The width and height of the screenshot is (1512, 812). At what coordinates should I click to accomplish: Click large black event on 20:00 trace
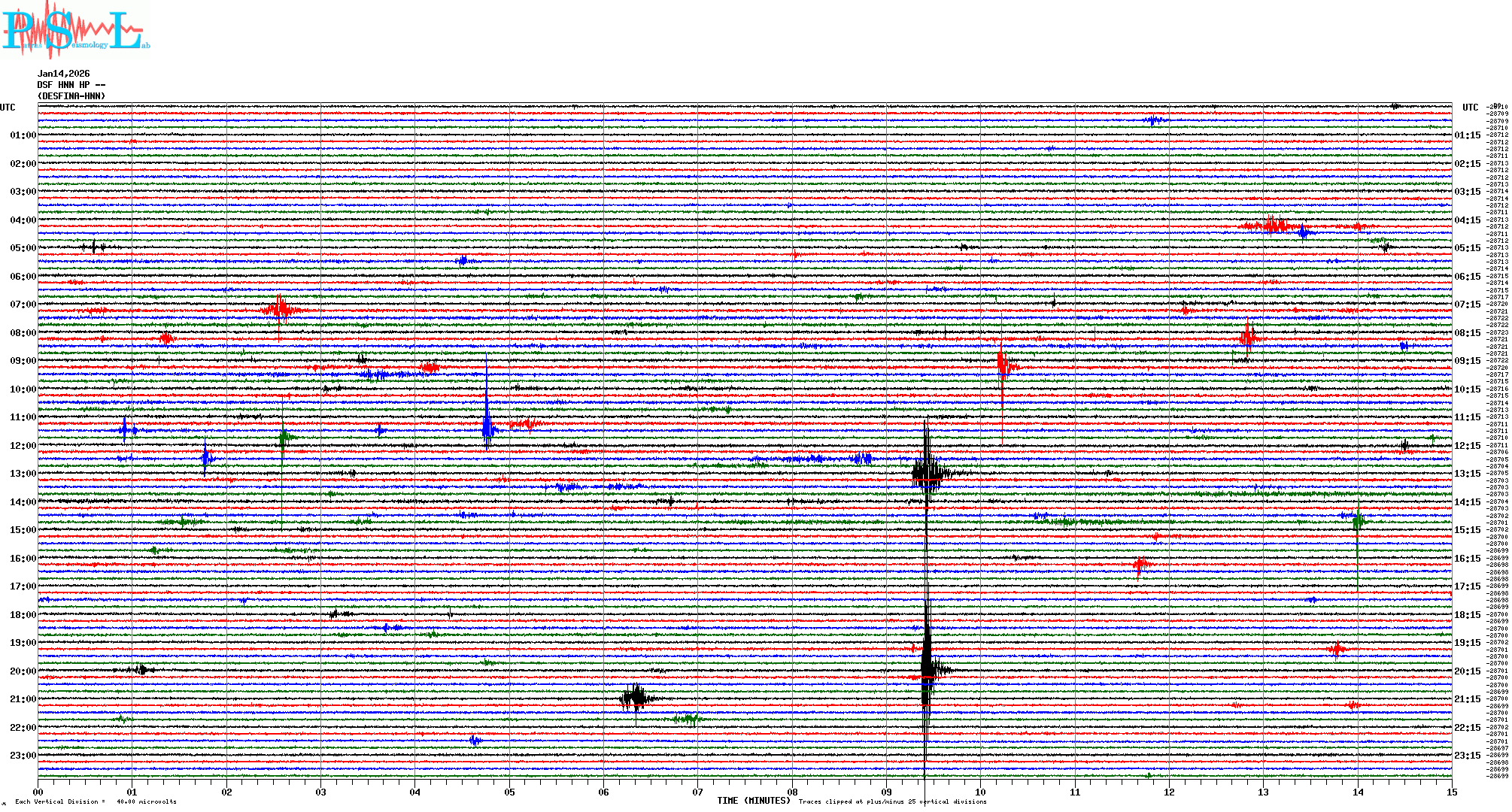tap(928, 669)
